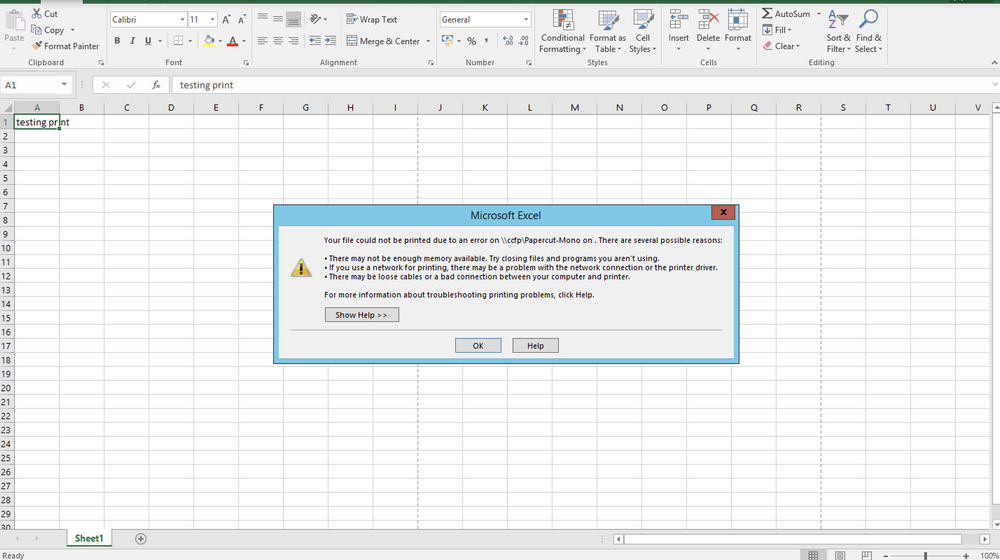Decrease font size with small A
This screenshot has width=1000, height=560.
click(242, 20)
